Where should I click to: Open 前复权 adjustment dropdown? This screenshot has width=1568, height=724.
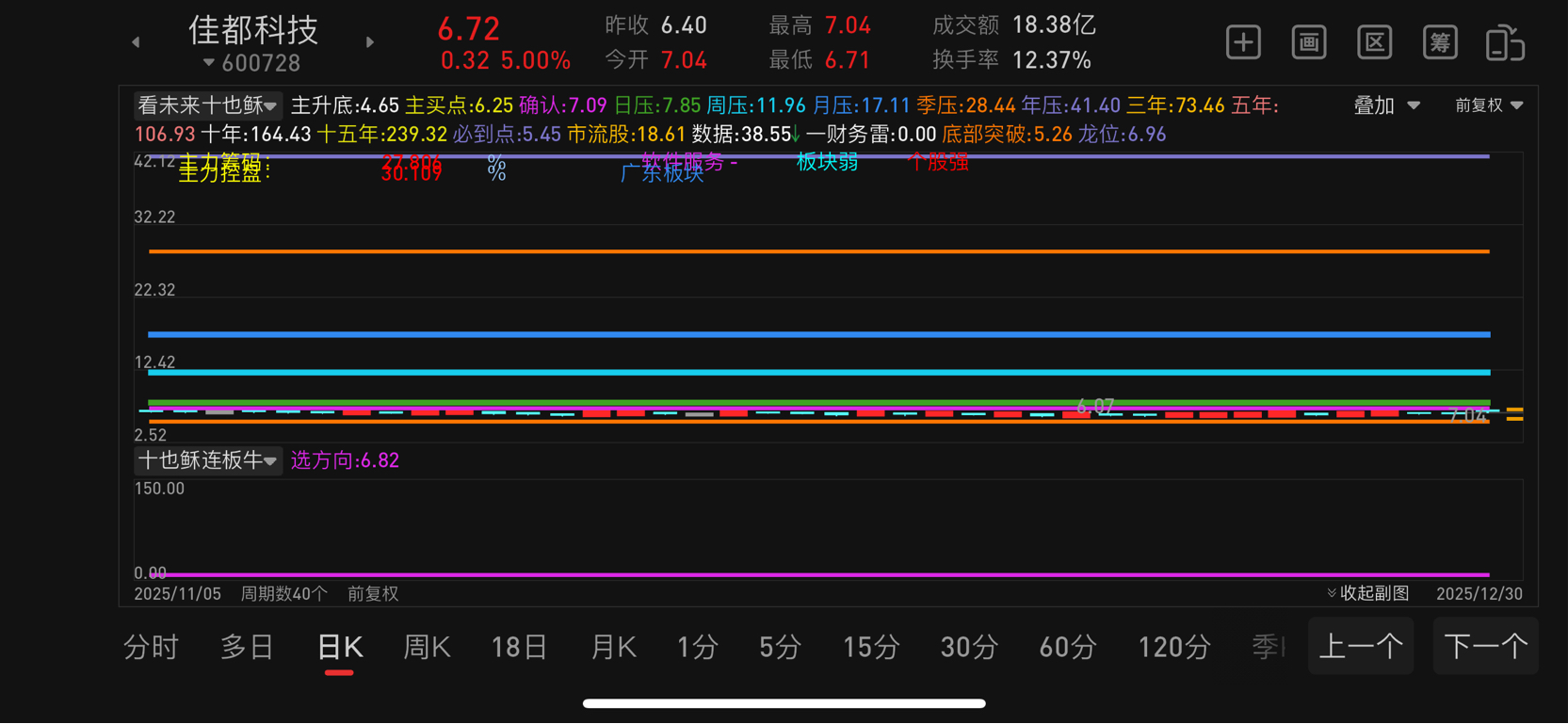1489,105
